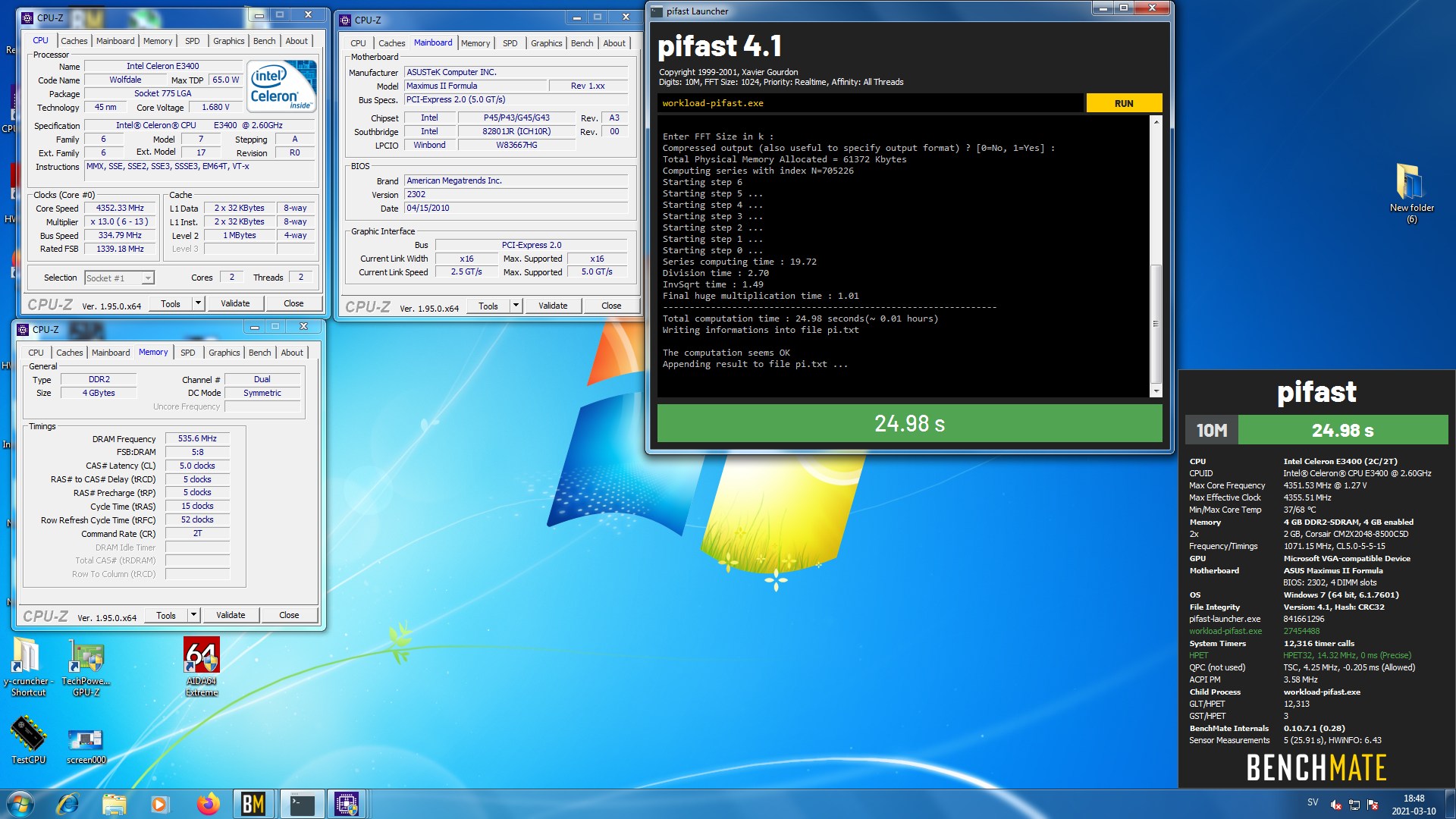Open Tools dropdown arrow in Mainboard window
The image size is (1456, 819).
(516, 306)
